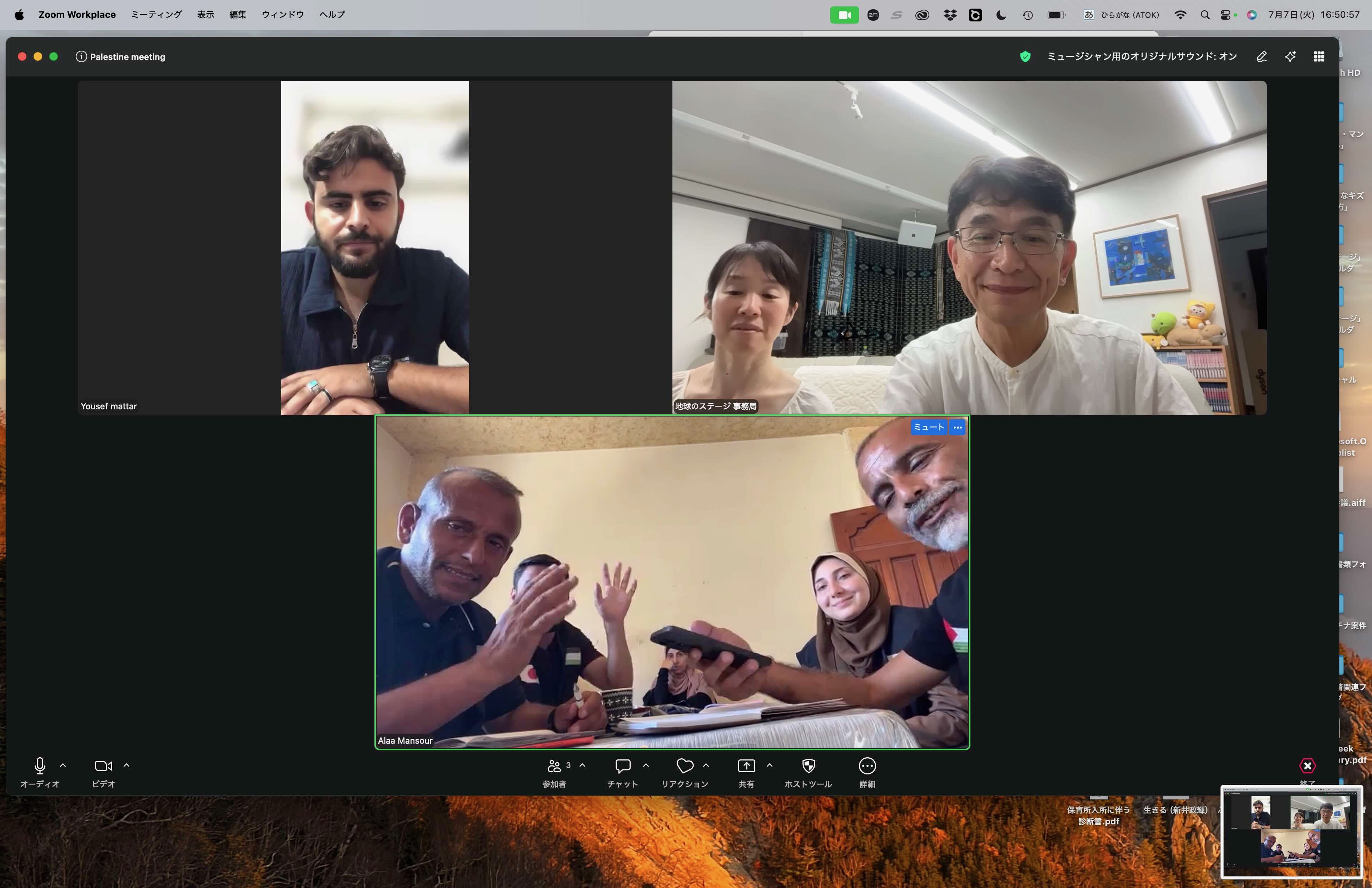This screenshot has height=888, width=1372.
Task: Switch view using grid layout icon
Action: tap(1319, 56)
